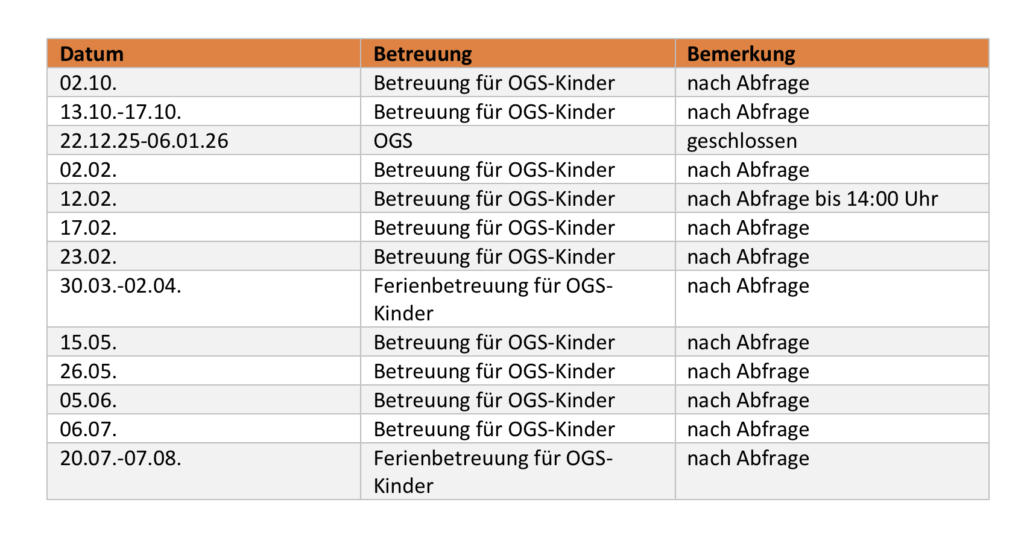The width and height of the screenshot is (1024, 546).
Task: Click the 22.12.25-06.01.26 date cell
Action: click(144, 141)
